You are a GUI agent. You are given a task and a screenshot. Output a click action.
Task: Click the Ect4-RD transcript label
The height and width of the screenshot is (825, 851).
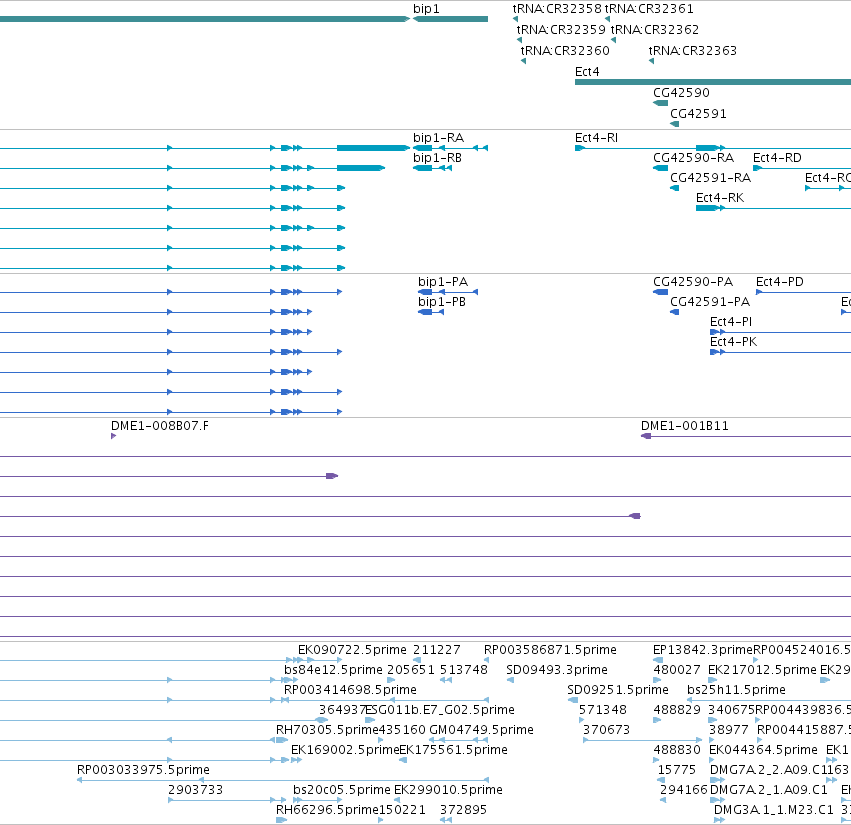777,158
